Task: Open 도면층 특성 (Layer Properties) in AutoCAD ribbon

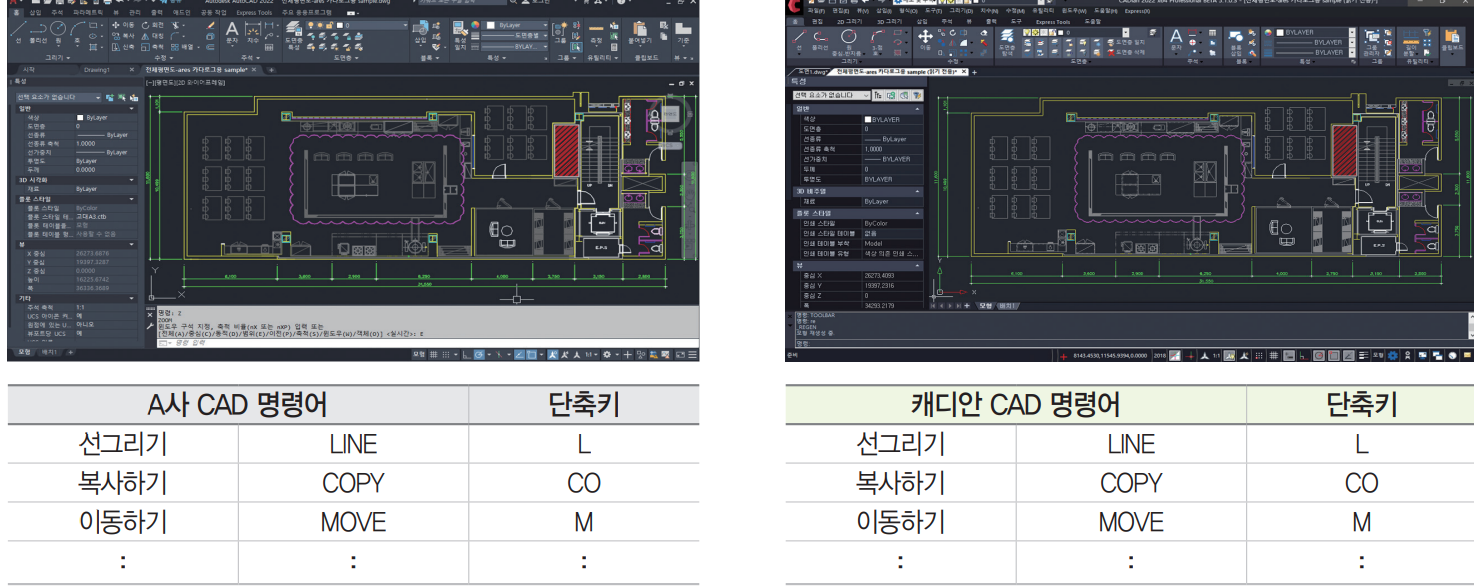Action: (293, 35)
